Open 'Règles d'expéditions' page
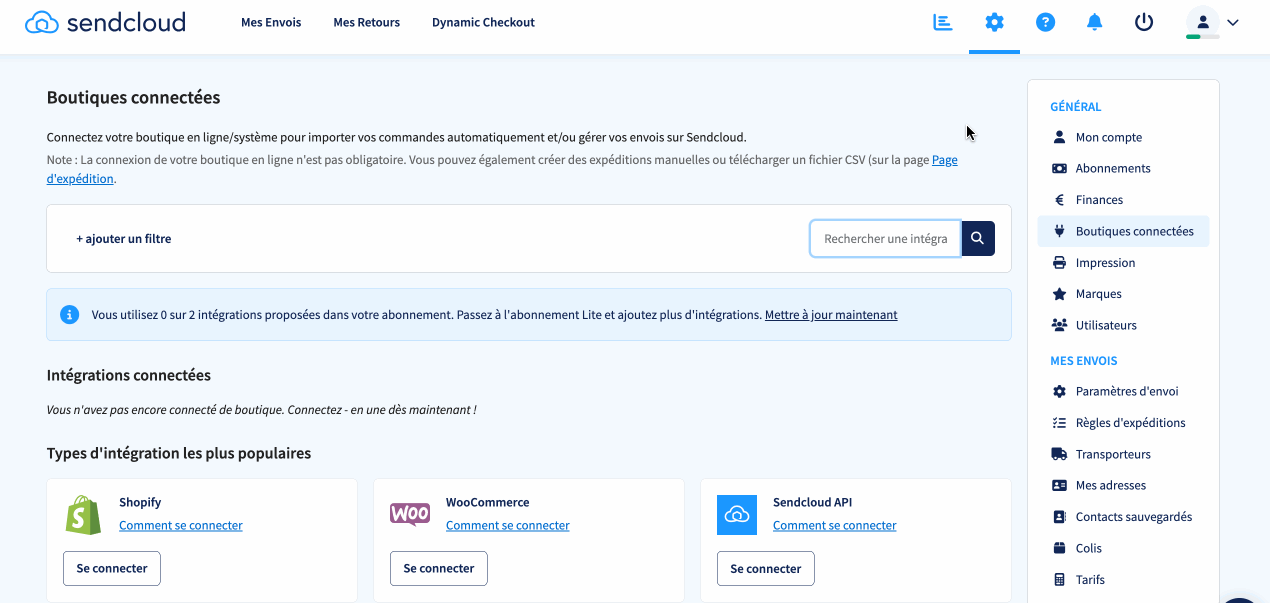The width and height of the screenshot is (1270, 603). click(1131, 423)
